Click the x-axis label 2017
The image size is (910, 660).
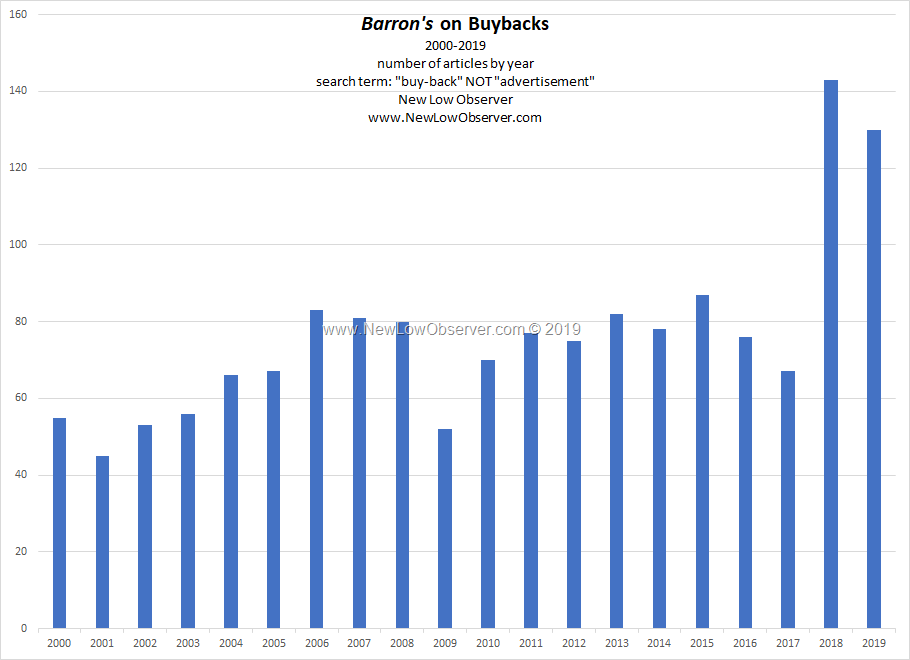788,643
